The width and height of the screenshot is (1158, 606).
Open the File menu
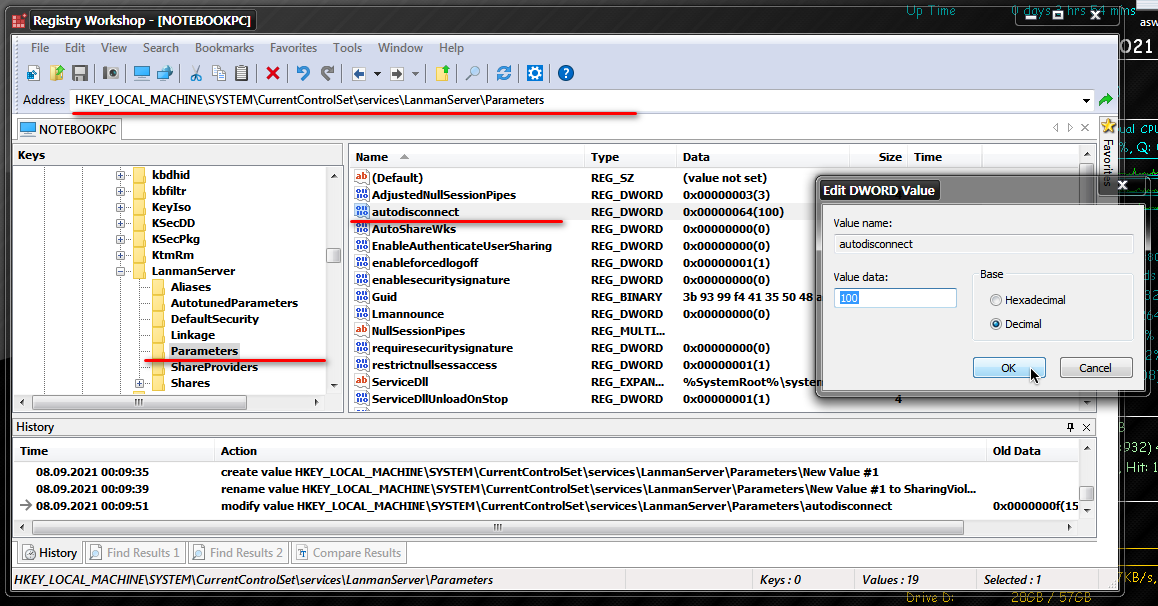click(40, 47)
